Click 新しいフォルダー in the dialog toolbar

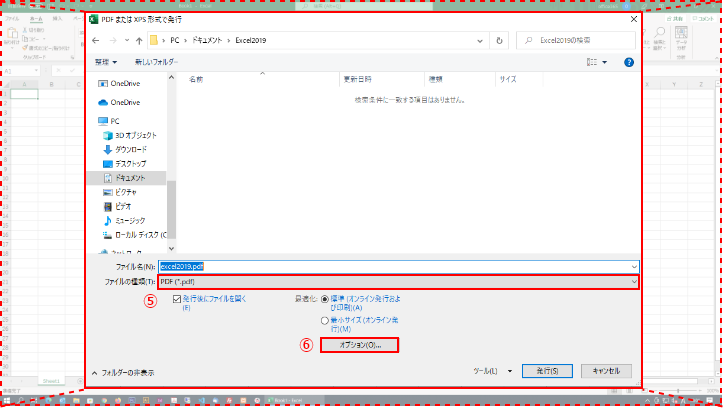click(156, 62)
